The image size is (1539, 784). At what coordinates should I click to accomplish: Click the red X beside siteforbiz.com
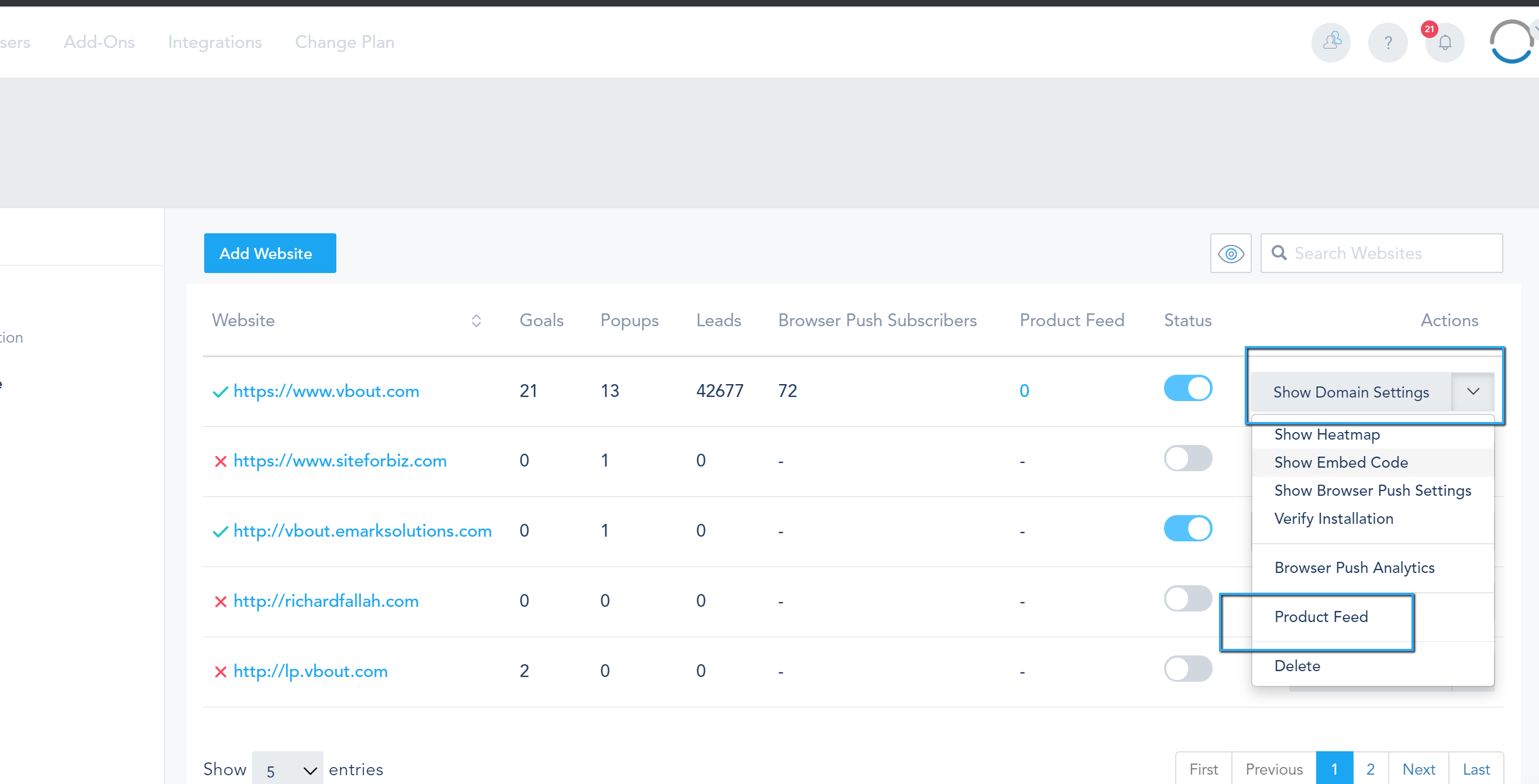pyautogui.click(x=221, y=461)
